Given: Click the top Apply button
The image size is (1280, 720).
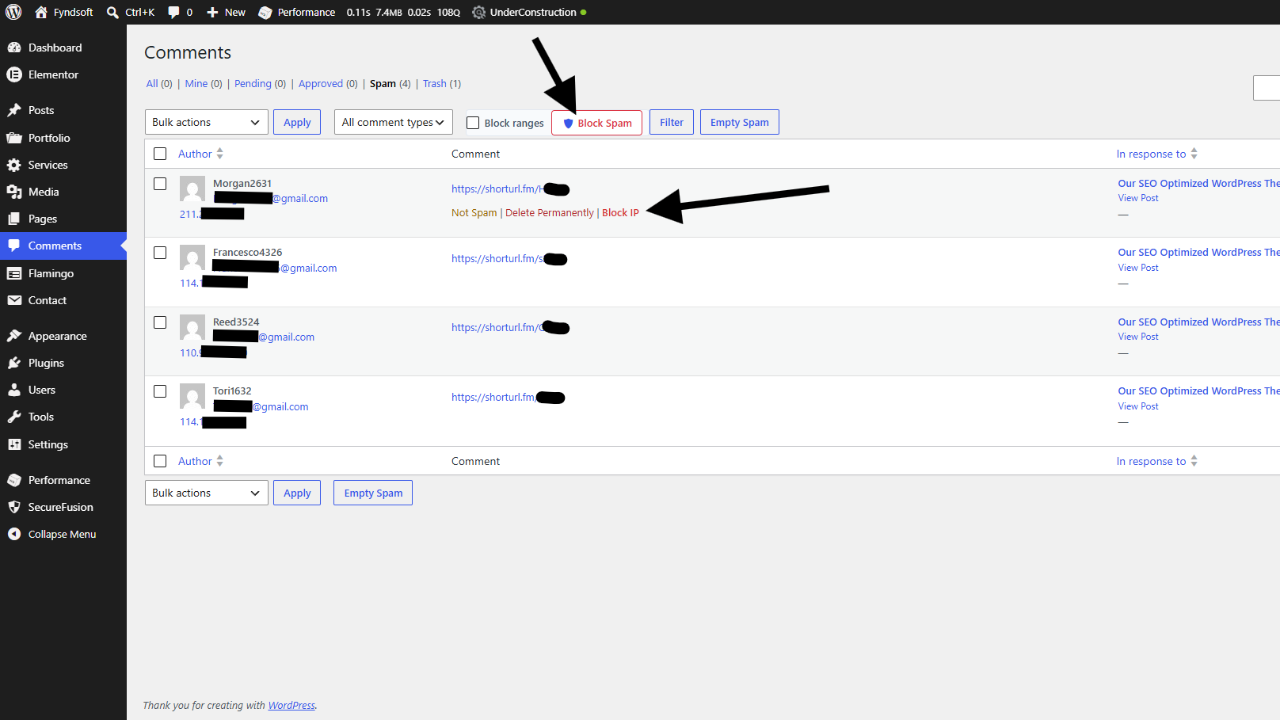Looking at the screenshot, I should tap(297, 122).
